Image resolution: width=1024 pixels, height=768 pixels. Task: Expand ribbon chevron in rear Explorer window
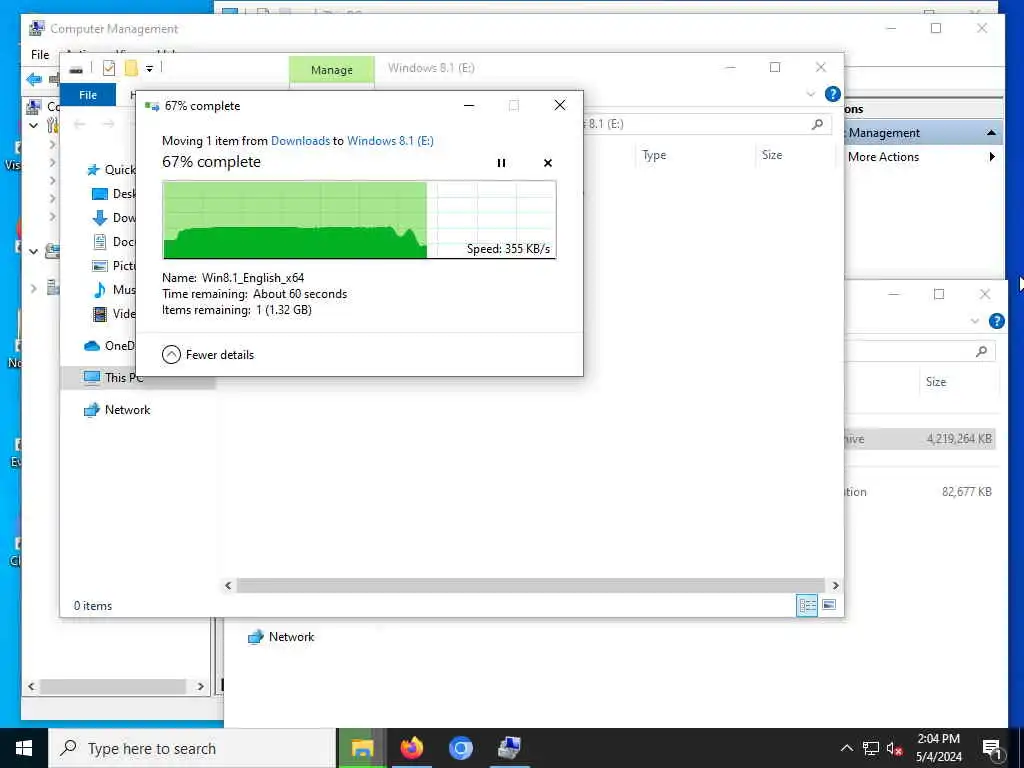click(974, 321)
